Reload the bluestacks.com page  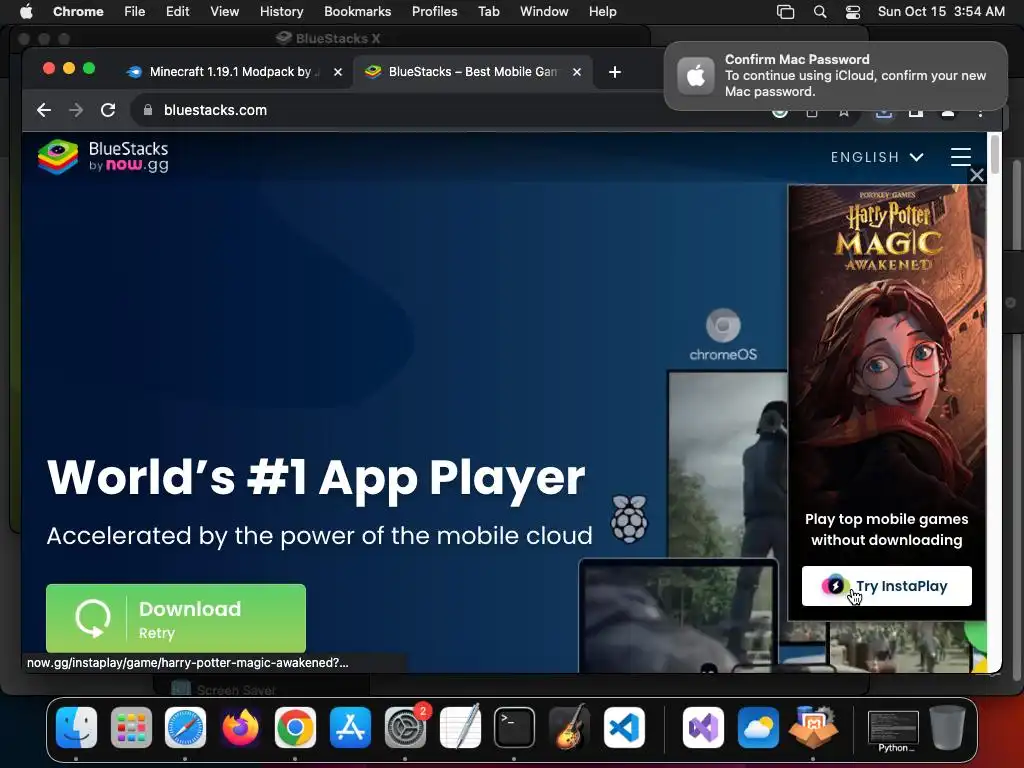[108, 110]
